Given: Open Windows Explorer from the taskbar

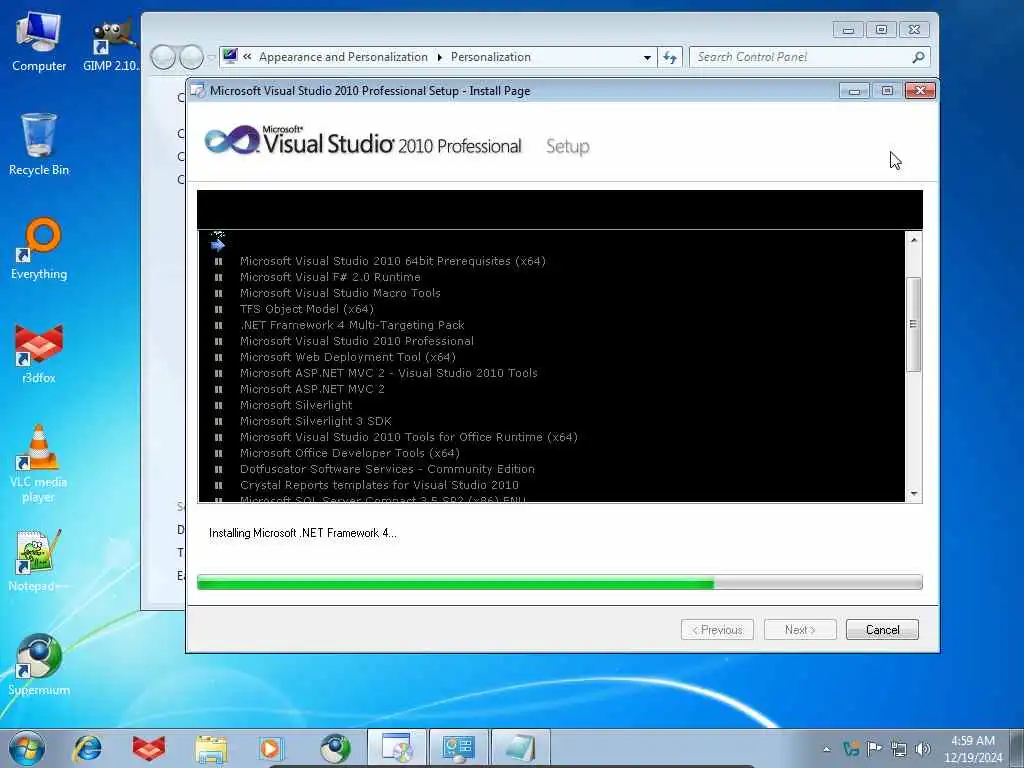Looking at the screenshot, I should click(211, 748).
